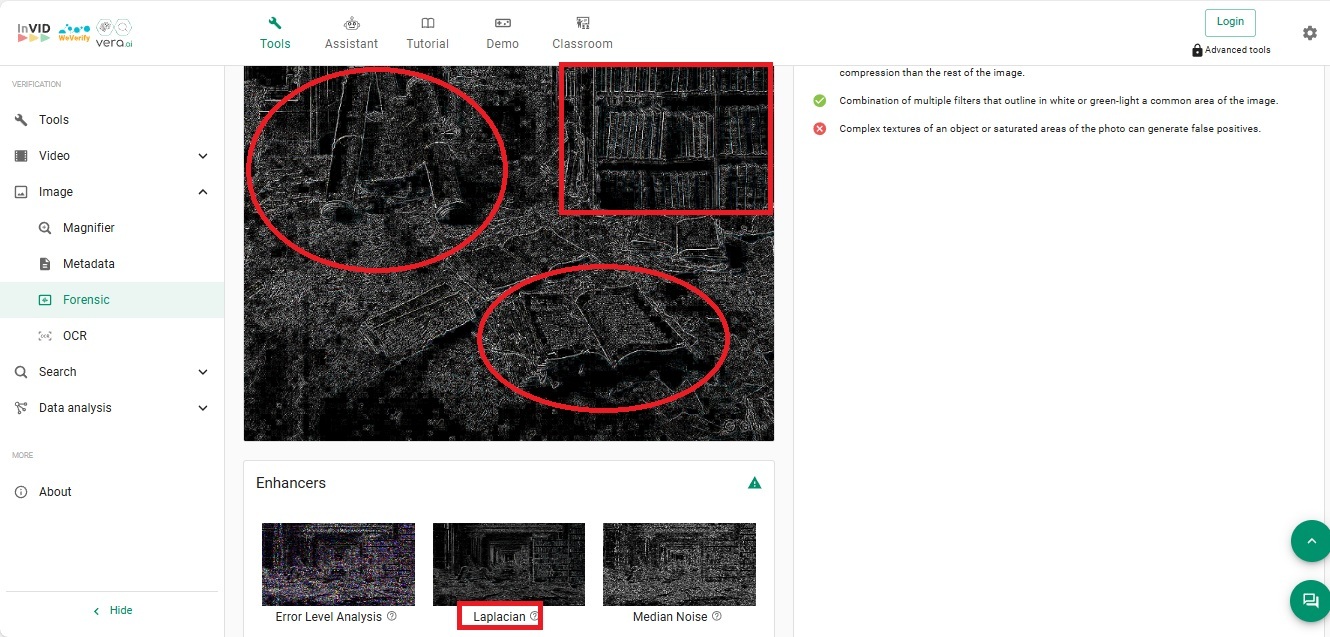
Task: Expand the Data analysis section
Action: point(203,408)
